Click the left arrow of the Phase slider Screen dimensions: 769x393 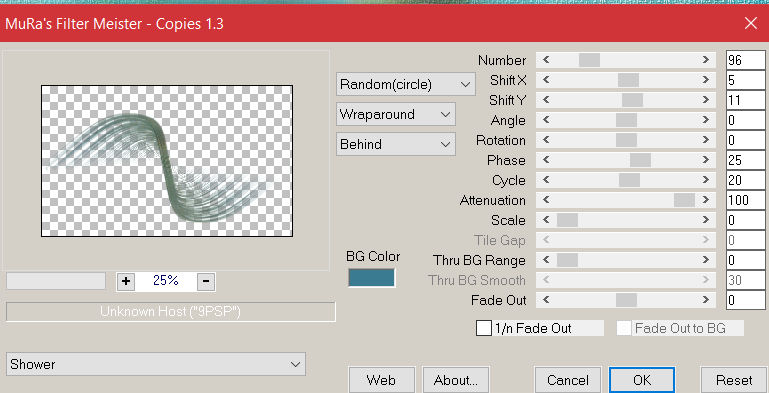point(546,160)
